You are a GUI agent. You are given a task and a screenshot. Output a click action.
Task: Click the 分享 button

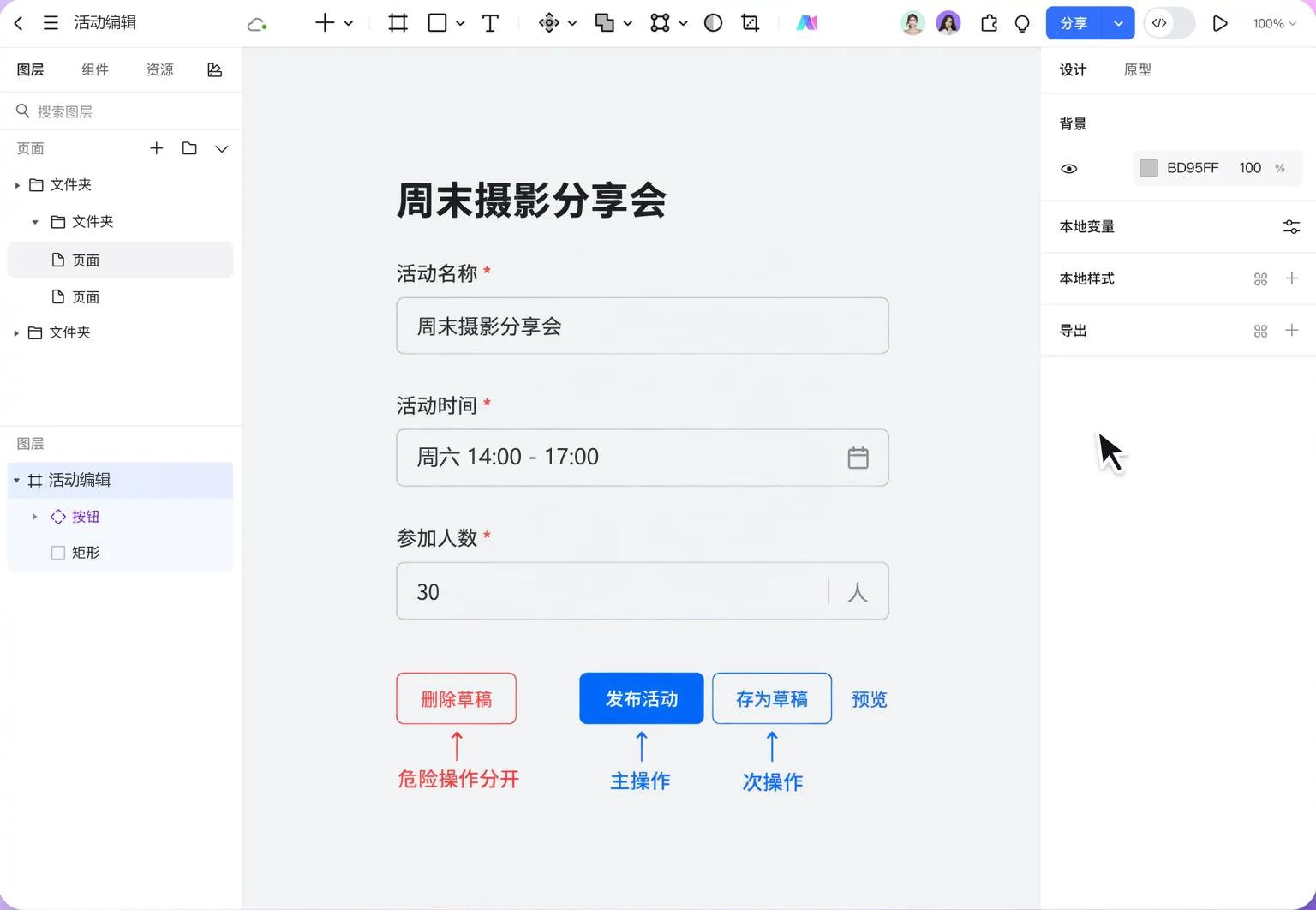point(1074,23)
